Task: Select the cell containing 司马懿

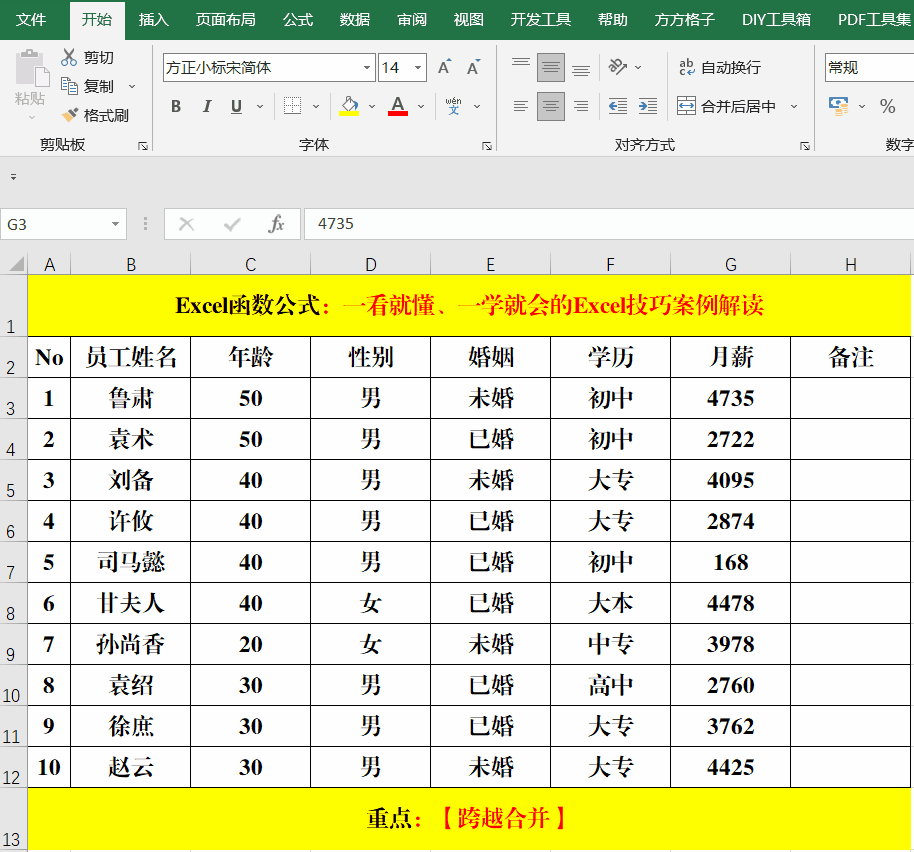Action: click(x=131, y=562)
